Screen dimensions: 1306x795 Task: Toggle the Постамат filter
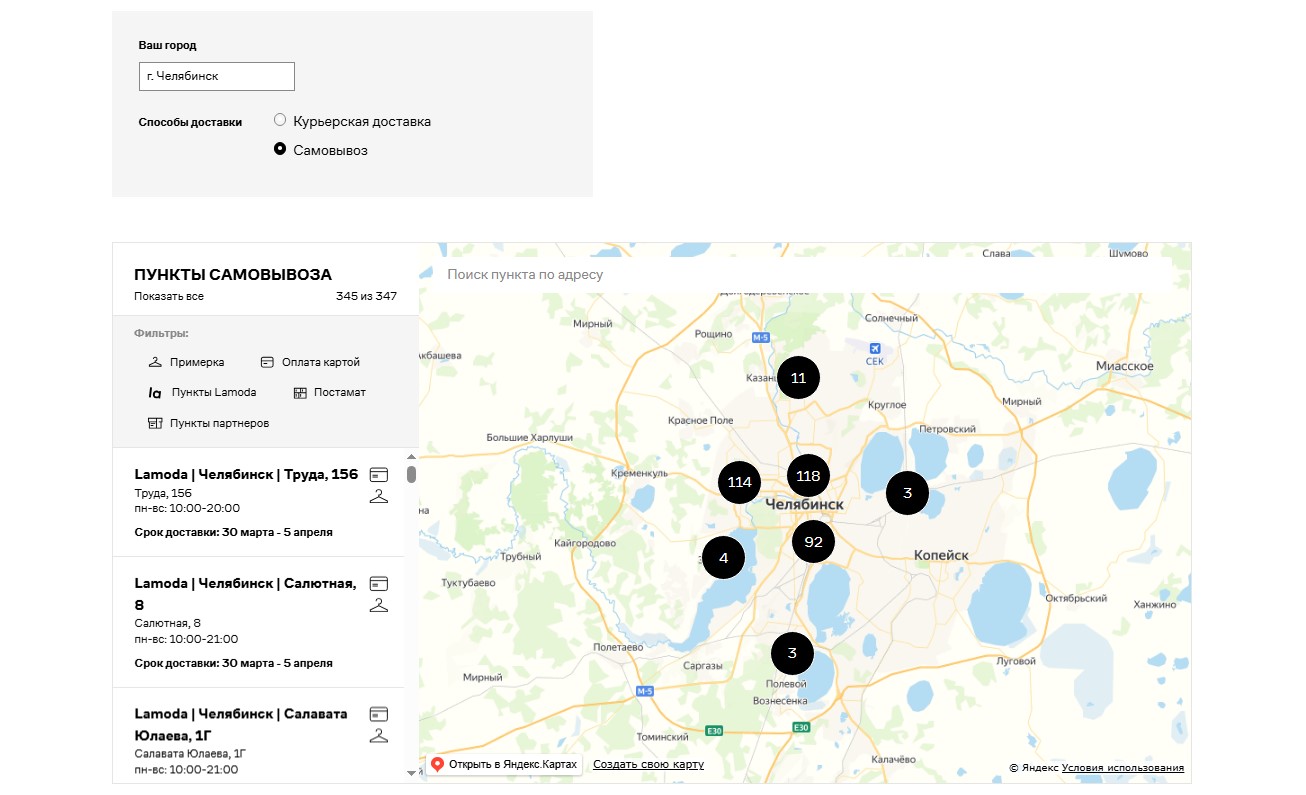click(330, 392)
